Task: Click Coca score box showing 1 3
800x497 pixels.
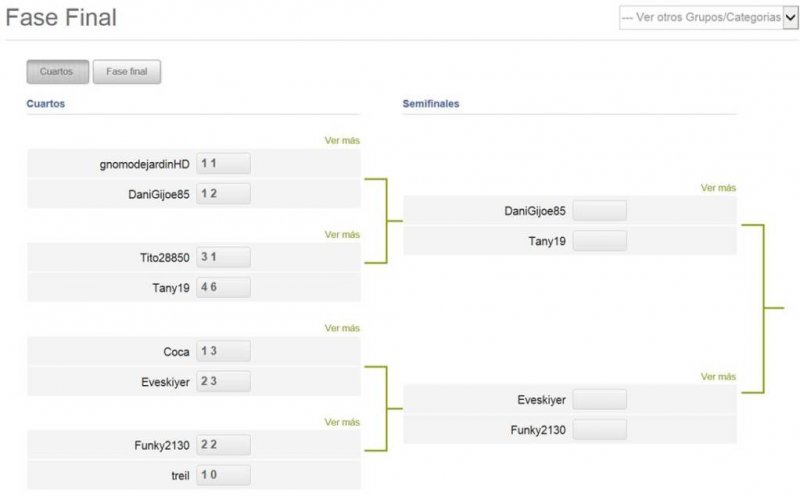Action: click(223, 351)
